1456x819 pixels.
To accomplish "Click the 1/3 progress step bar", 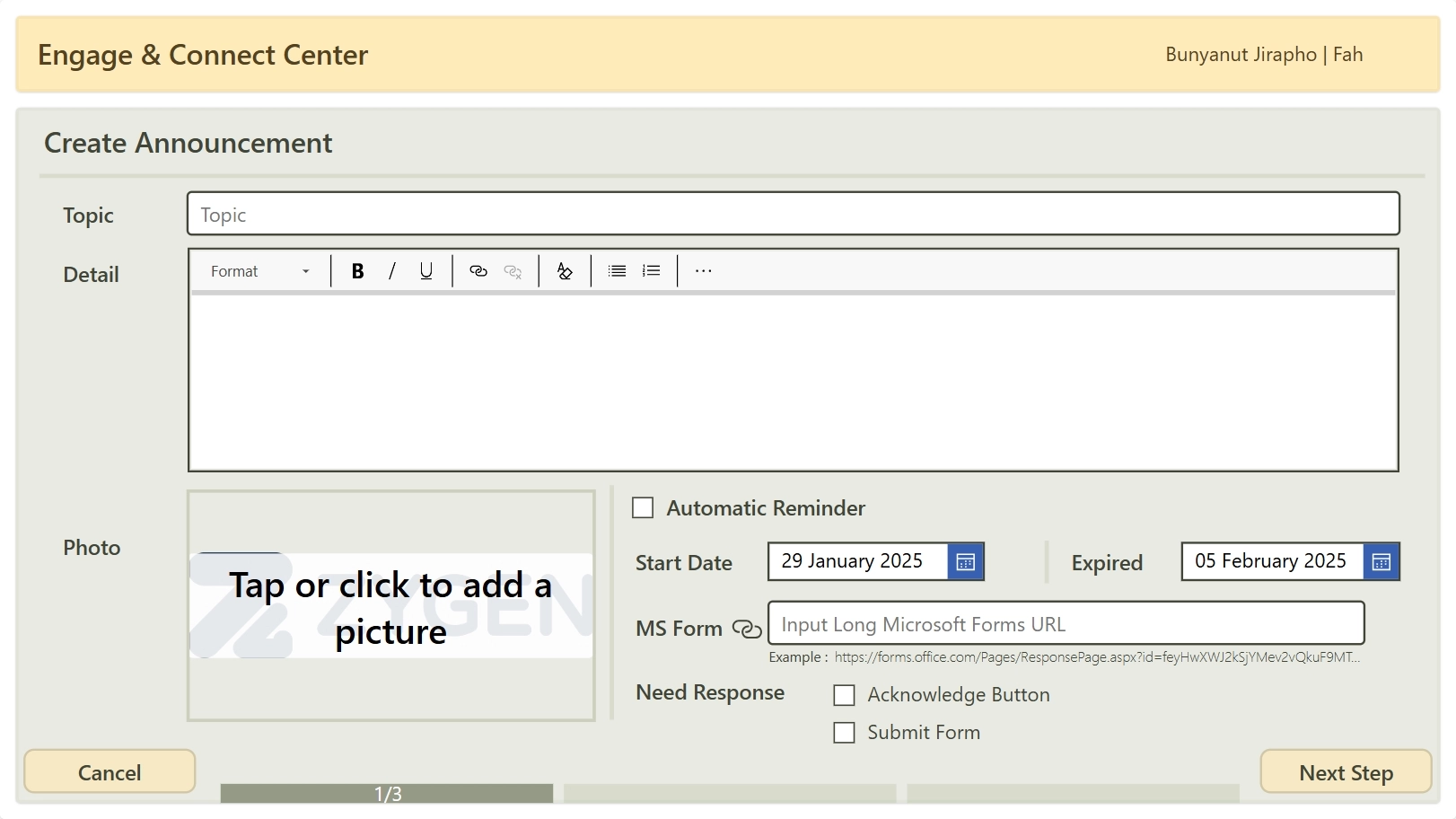I will [387, 794].
